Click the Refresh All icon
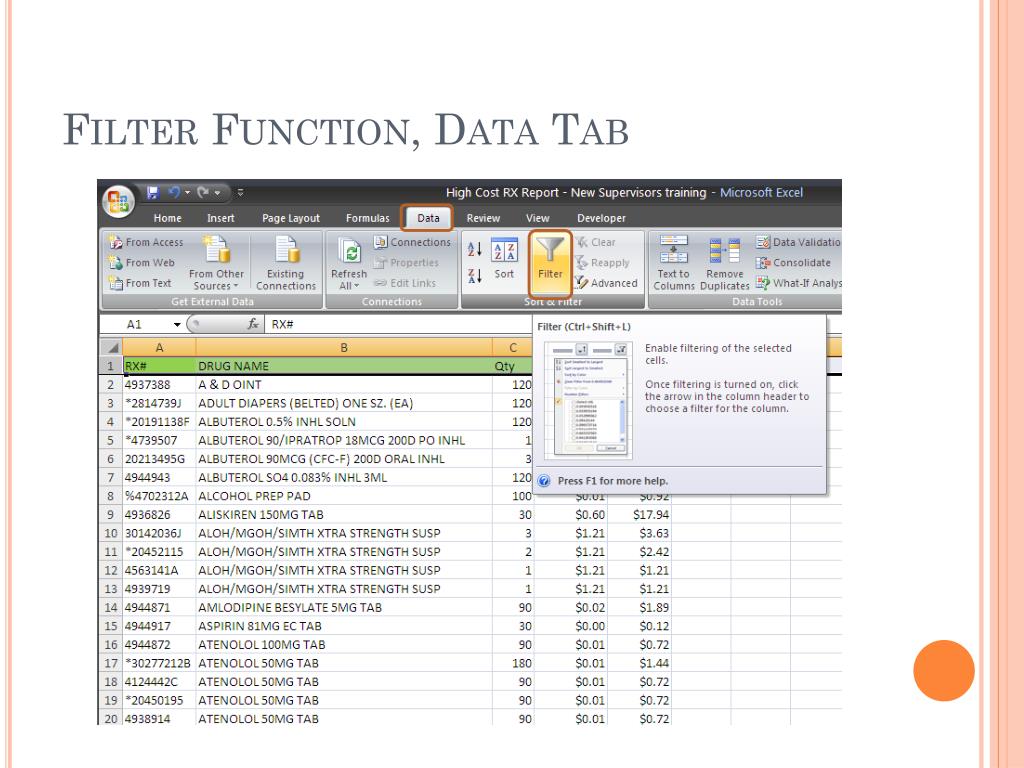 tap(349, 251)
